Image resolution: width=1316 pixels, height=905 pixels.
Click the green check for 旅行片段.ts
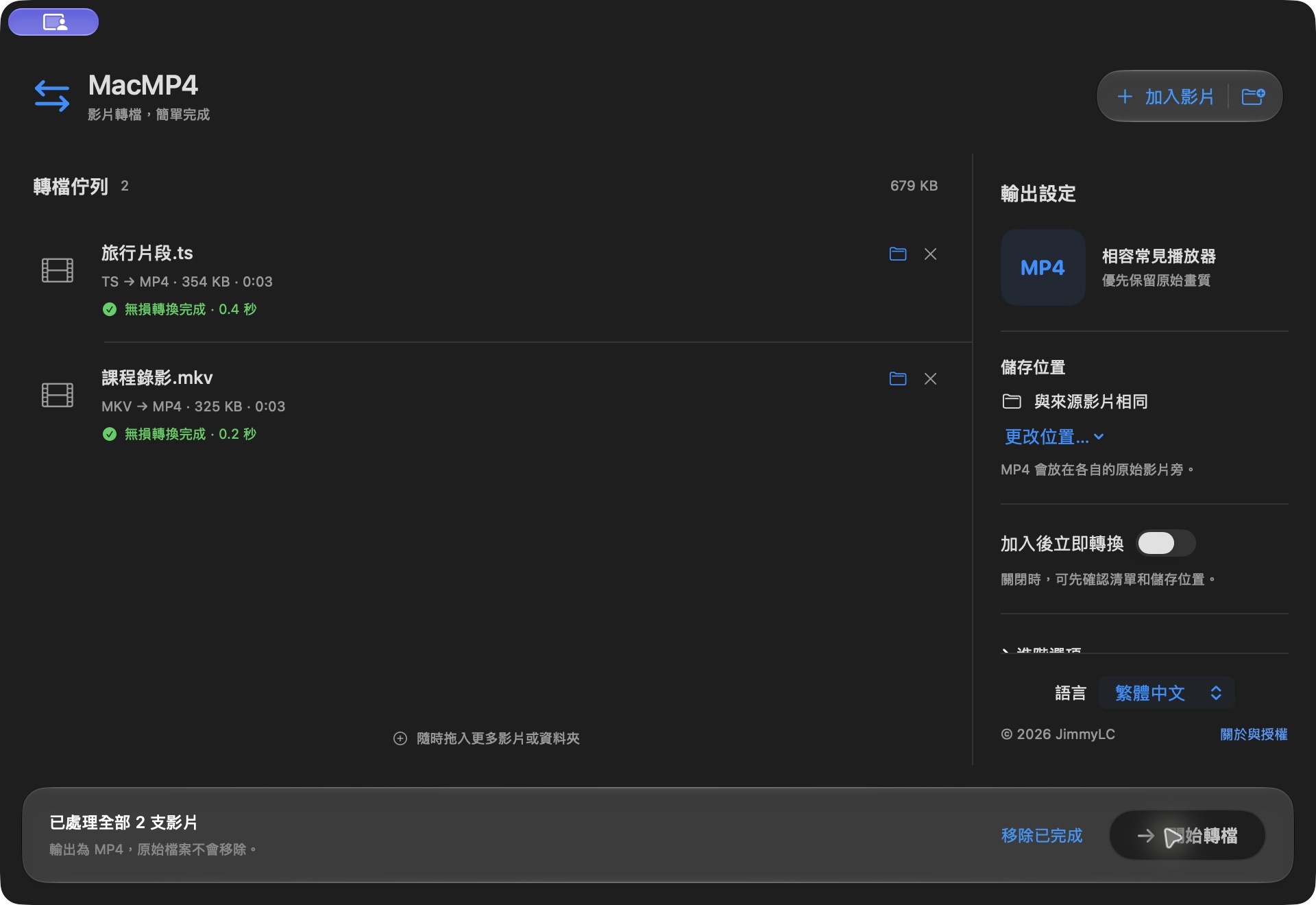click(x=110, y=309)
